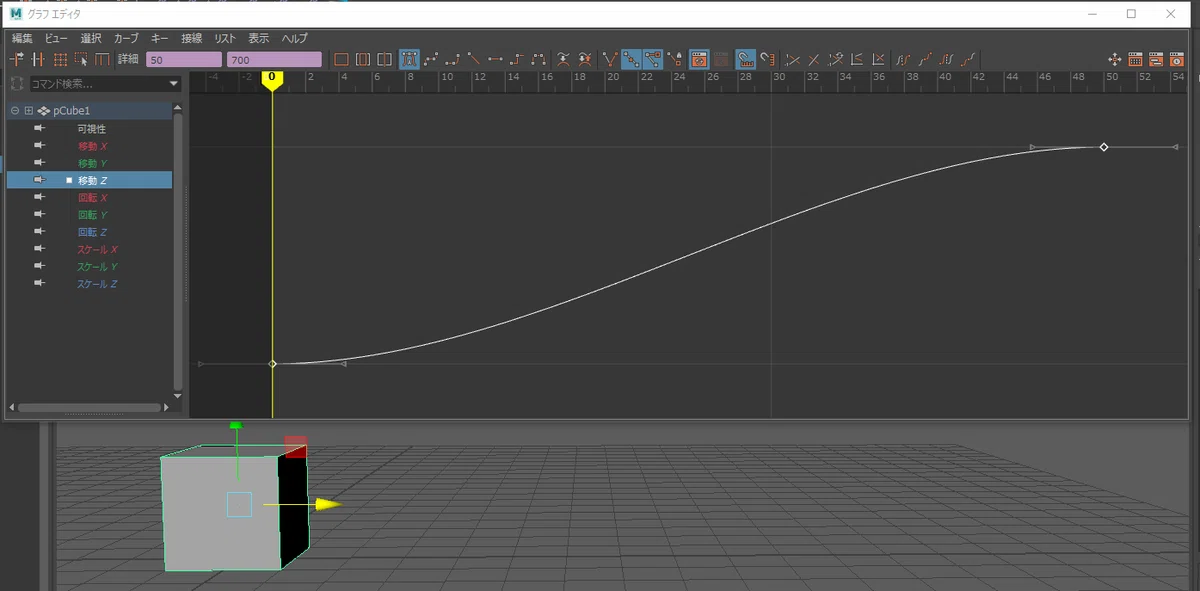Screen dimensions: 1200x591
Task: Open the ヘルプ menu
Action: tap(294, 38)
